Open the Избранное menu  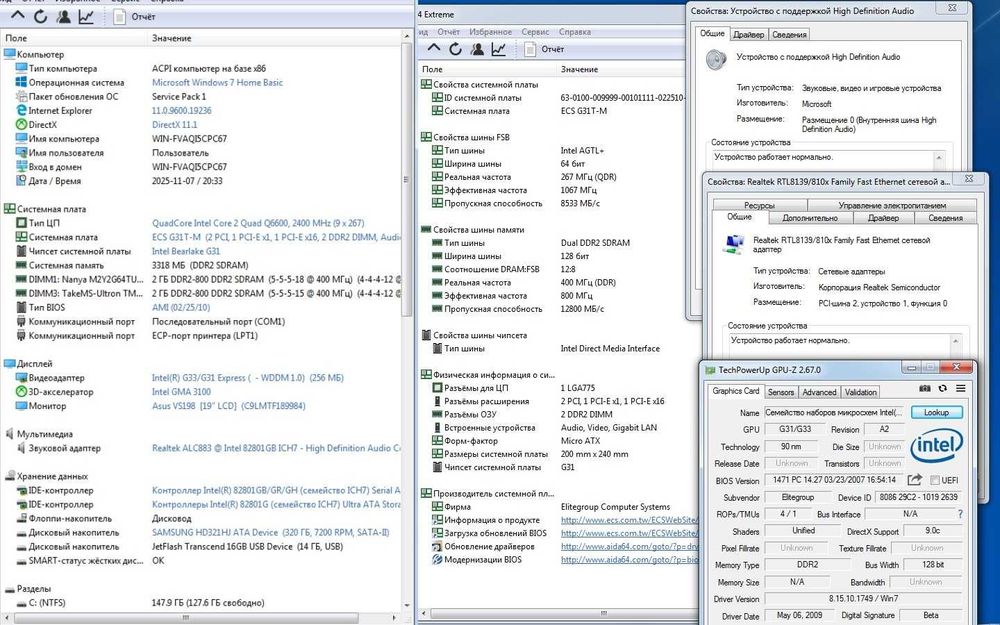(x=490, y=31)
